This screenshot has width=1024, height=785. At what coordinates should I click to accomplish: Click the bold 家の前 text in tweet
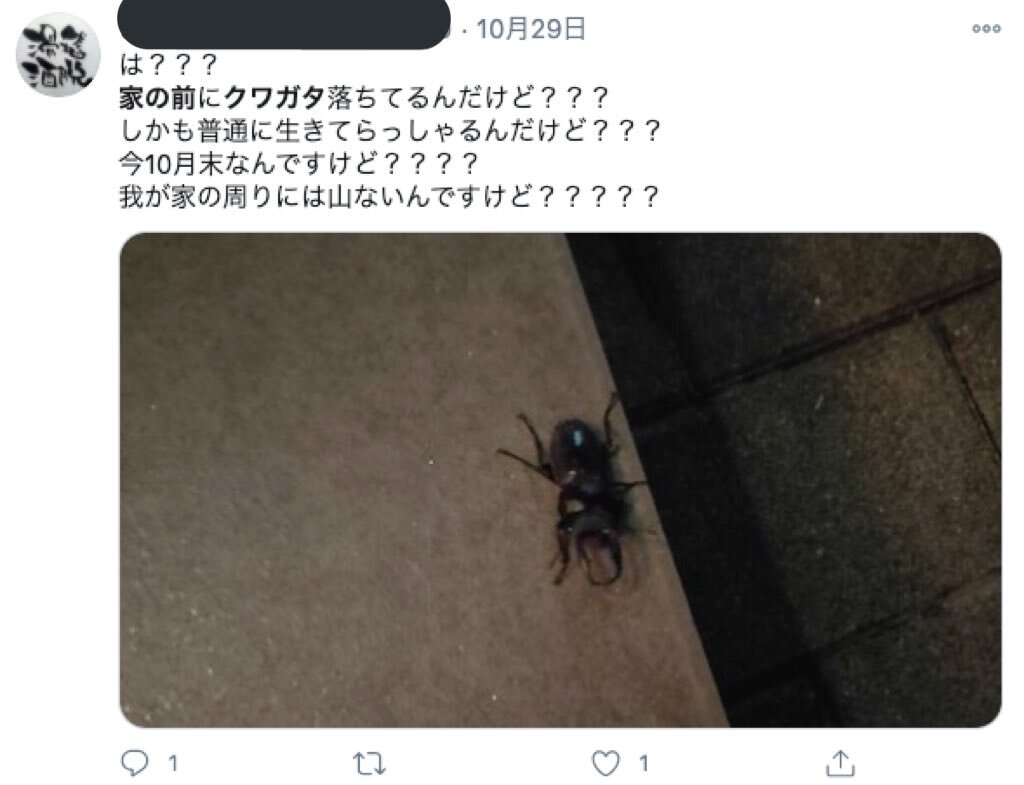[158, 98]
